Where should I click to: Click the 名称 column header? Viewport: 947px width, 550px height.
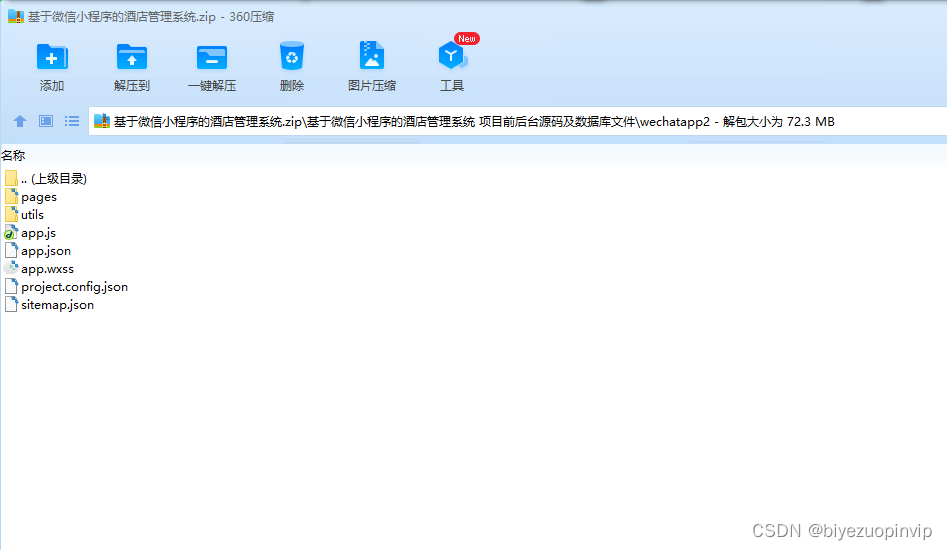[x=13, y=156]
